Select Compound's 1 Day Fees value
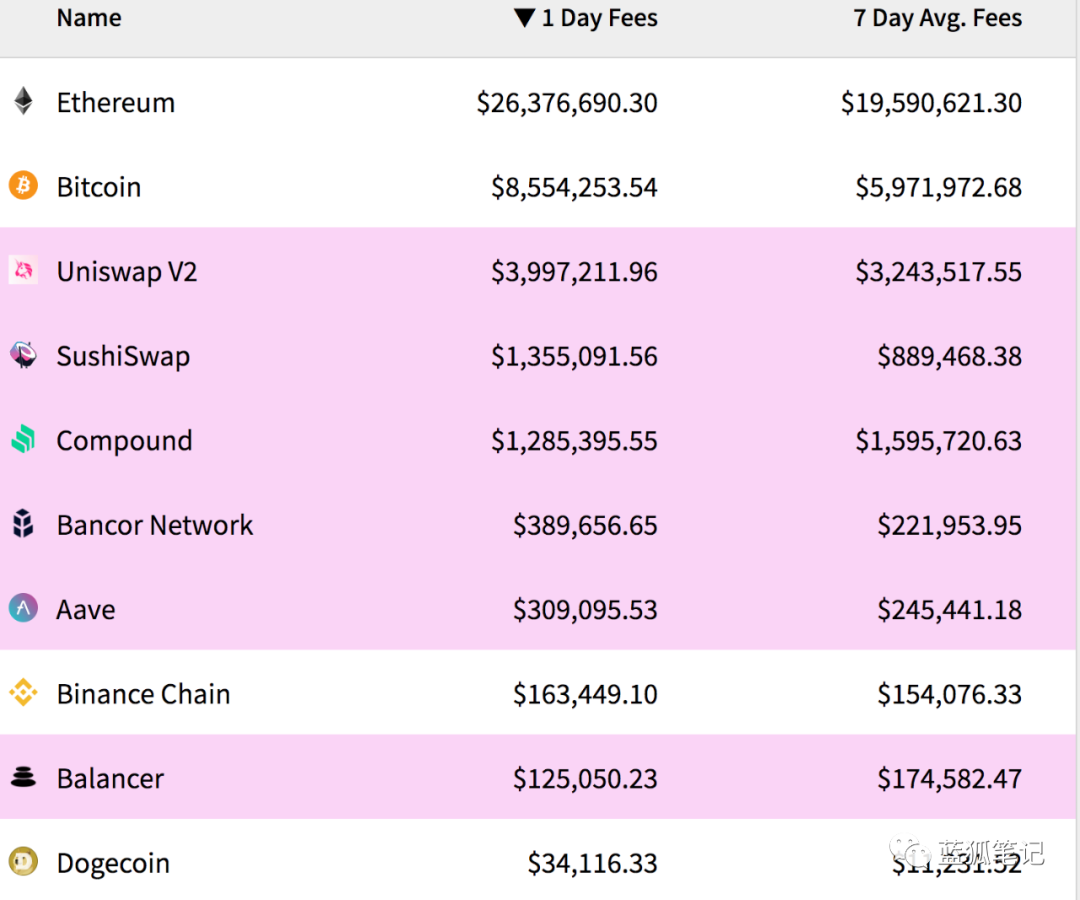The width and height of the screenshot is (1080, 900). (x=574, y=441)
